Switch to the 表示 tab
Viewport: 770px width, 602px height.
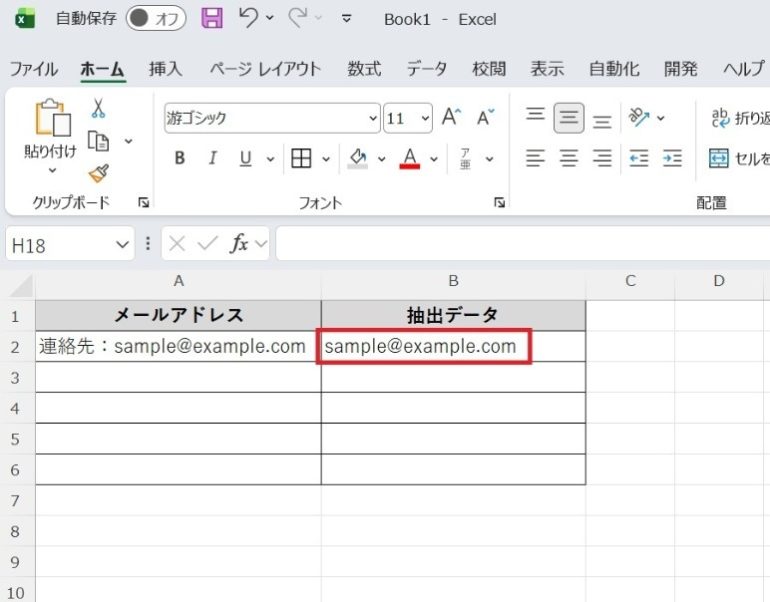point(547,69)
